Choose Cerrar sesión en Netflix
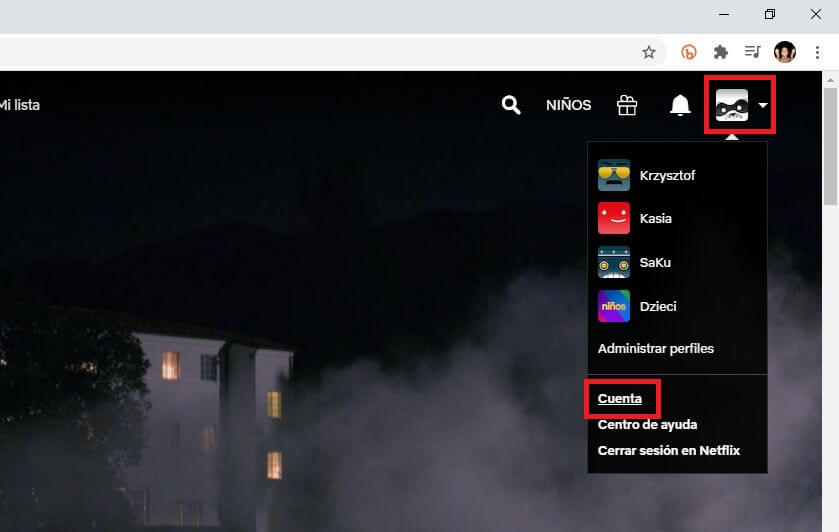Image resolution: width=839 pixels, height=532 pixels. pyautogui.click(x=669, y=450)
